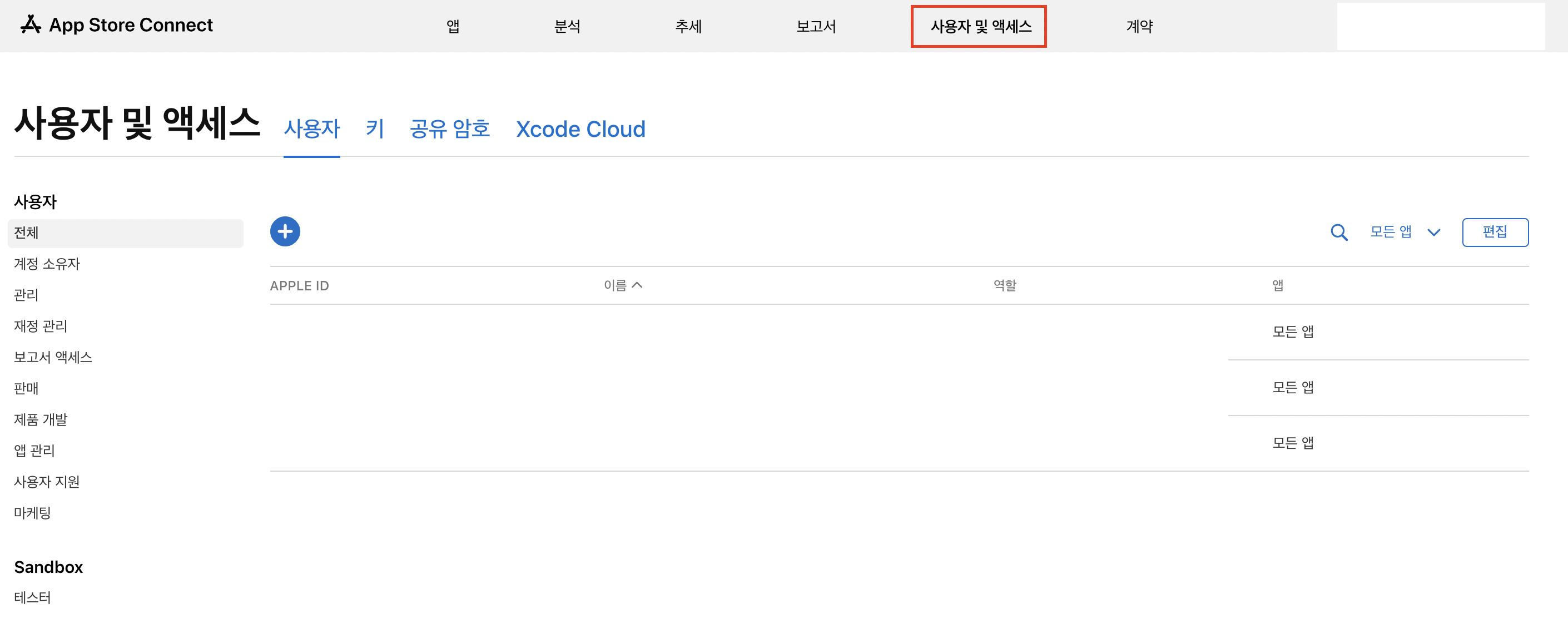Select 재정 관리 in sidebar

41,326
